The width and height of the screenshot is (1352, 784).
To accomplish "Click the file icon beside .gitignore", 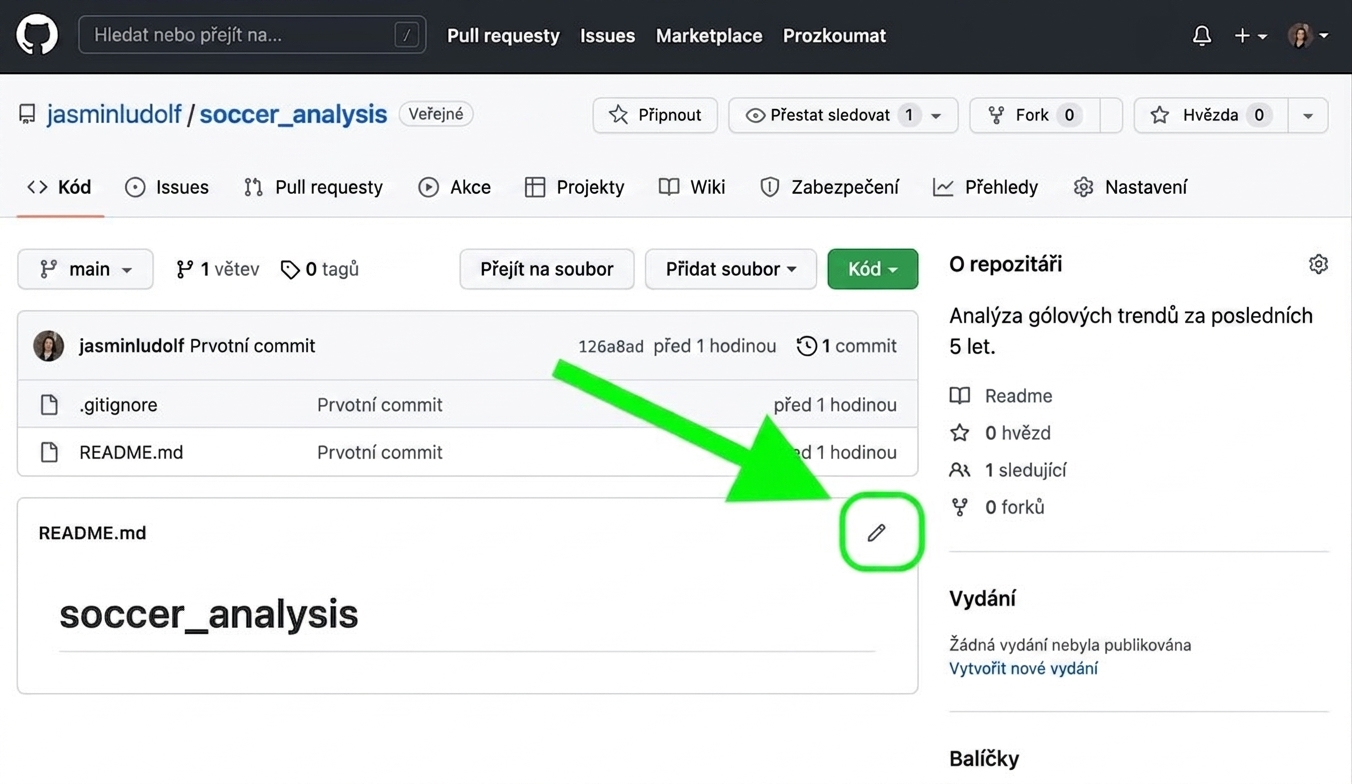I will pyautogui.click(x=49, y=405).
